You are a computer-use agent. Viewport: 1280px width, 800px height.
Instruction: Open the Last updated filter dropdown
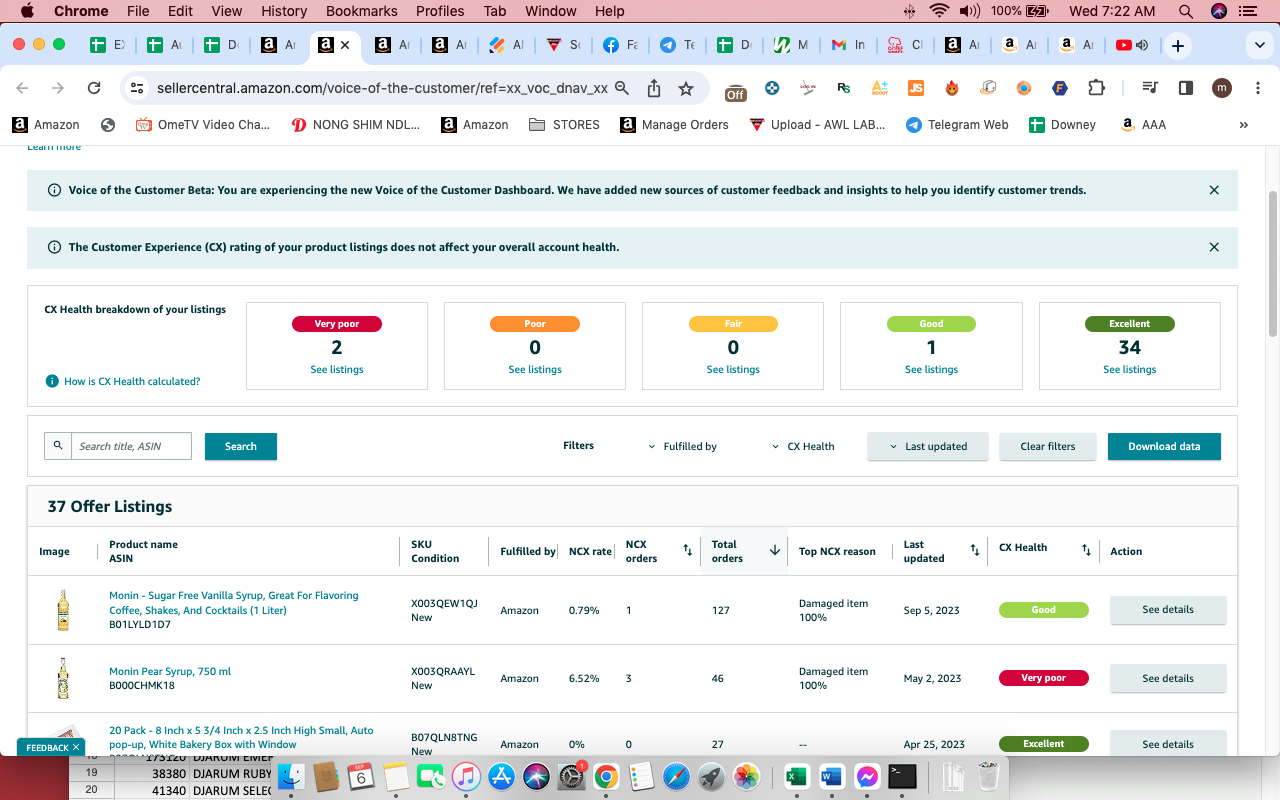pyautogui.click(x=928, y=446)
